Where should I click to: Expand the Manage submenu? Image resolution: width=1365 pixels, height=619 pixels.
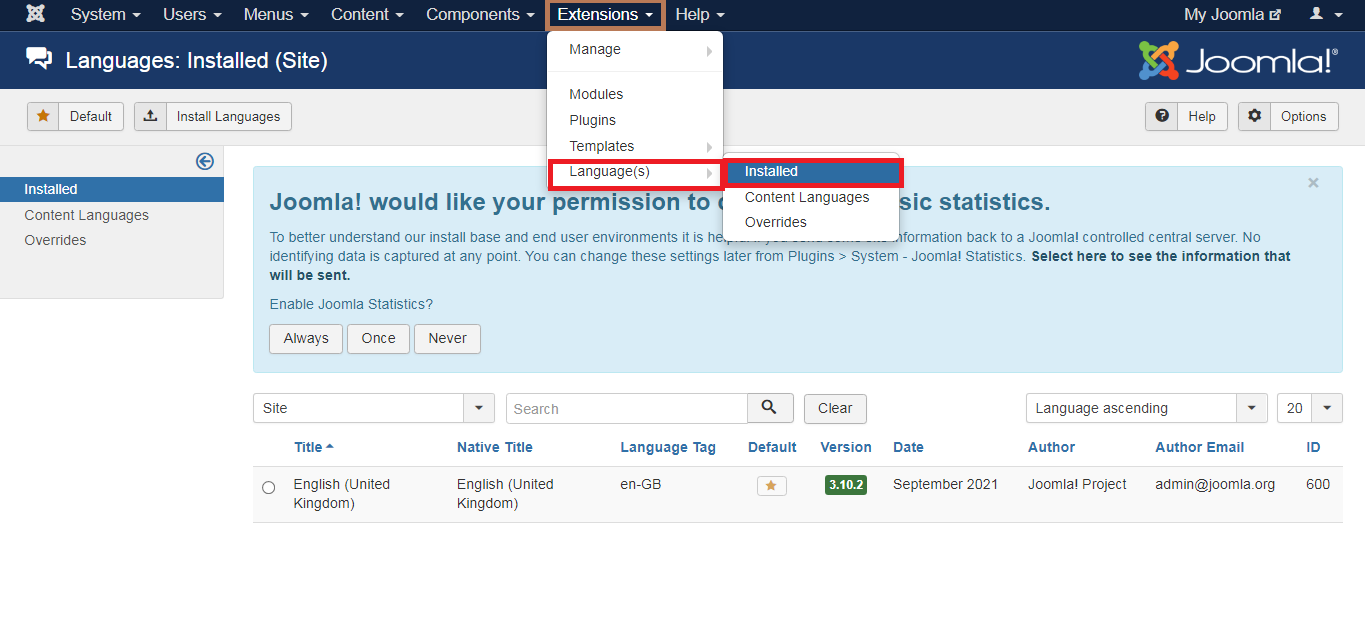pos(635,49)
